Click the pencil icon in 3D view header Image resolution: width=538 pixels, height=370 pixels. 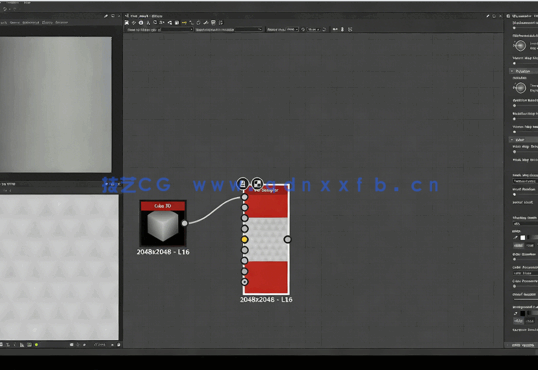click(106, 16)
